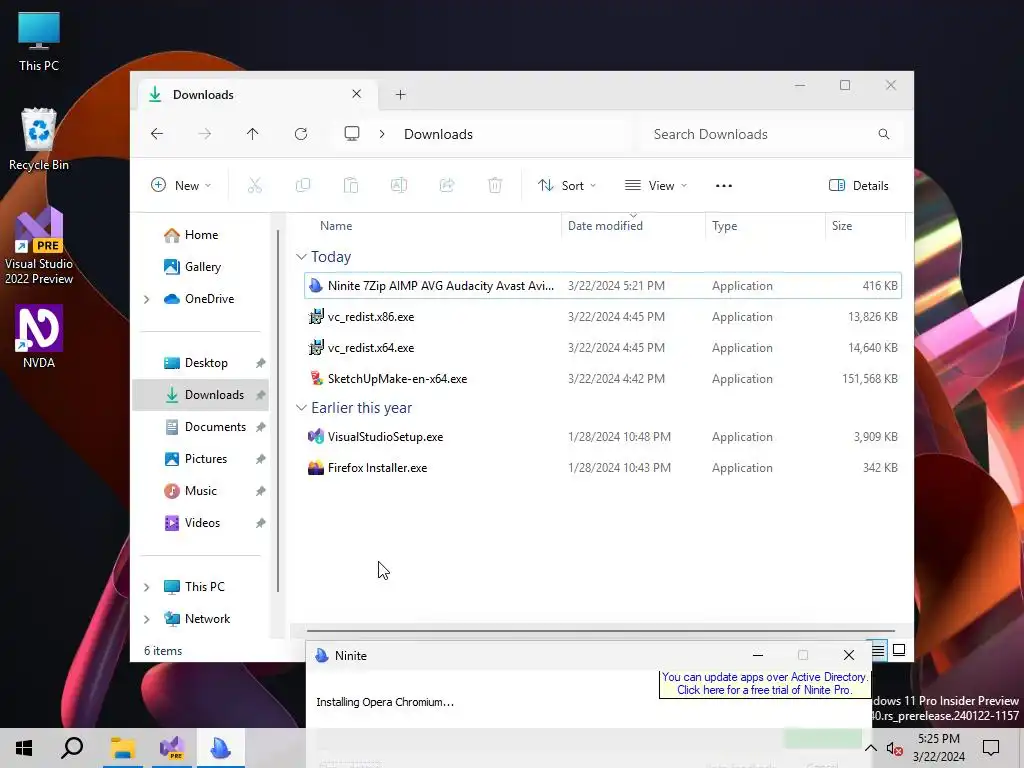Refresh the Downloads folder

point(300,134)
